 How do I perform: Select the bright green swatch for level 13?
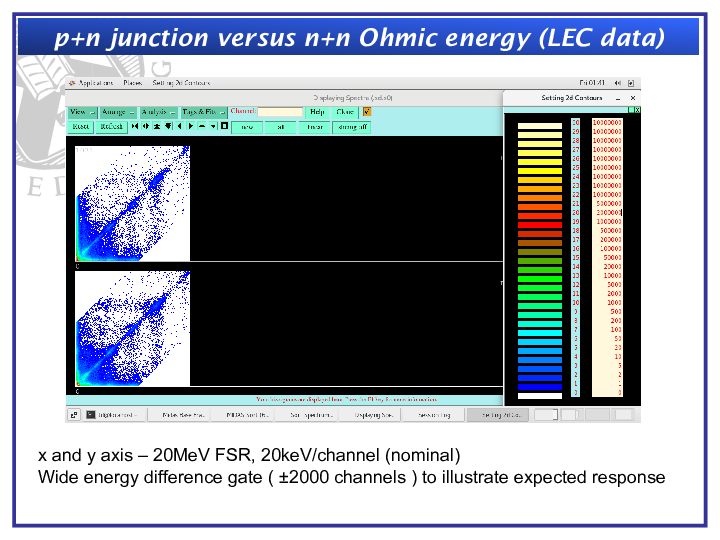pyautogui.click(x=540, y=279)
